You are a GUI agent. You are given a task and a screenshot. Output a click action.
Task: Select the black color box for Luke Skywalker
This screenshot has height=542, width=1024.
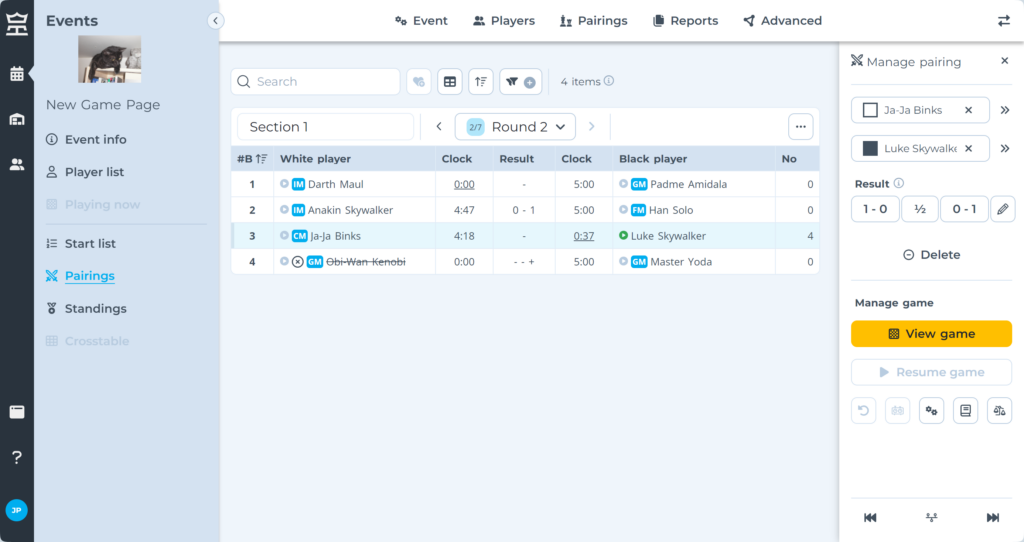(x=870, y=148)
